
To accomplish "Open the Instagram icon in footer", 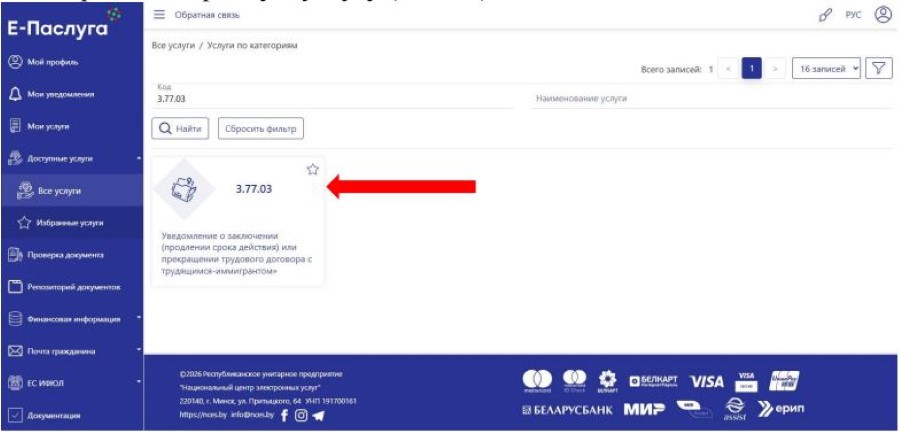I will point(301,415).
